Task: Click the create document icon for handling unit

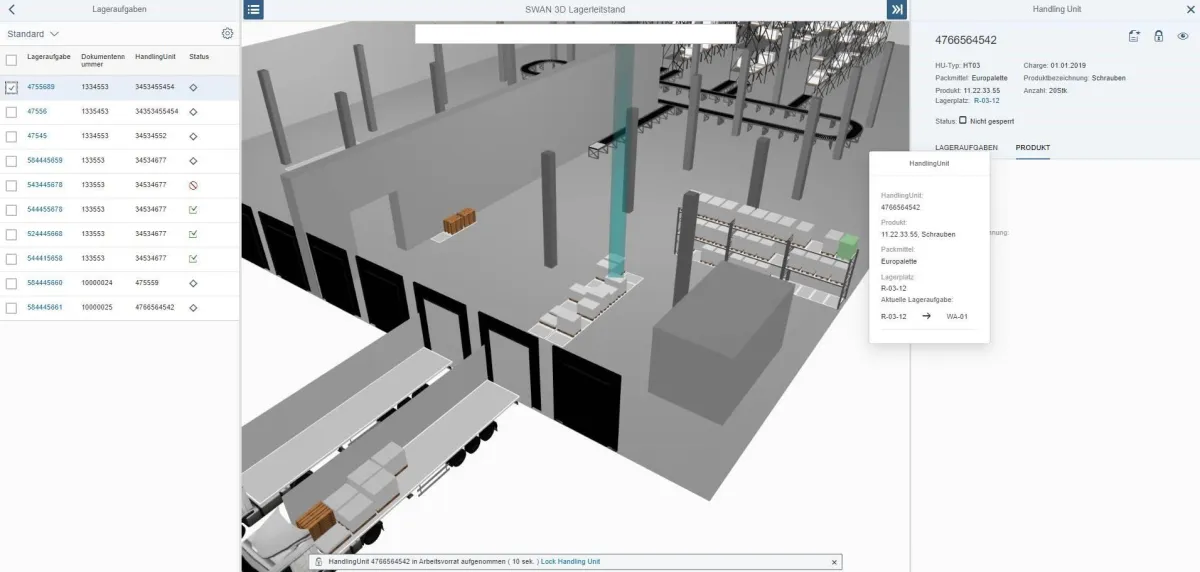Action: 1134,36
